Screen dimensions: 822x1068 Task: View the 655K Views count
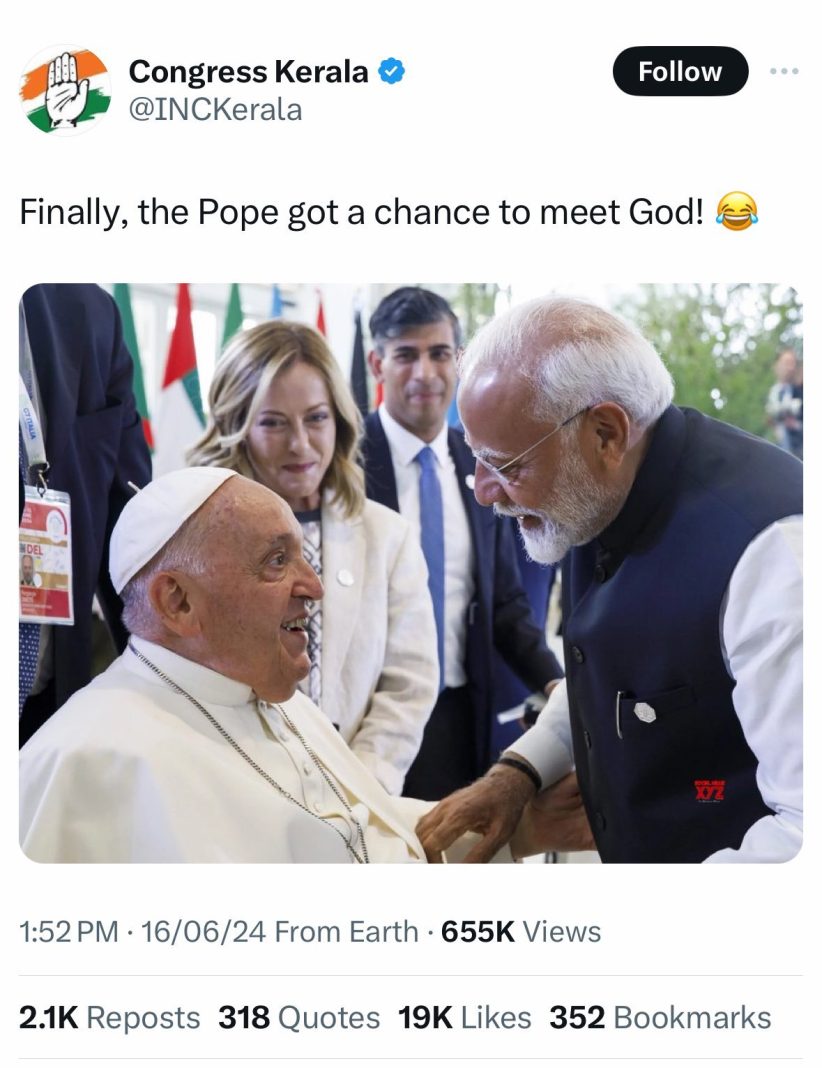pyautogui.click(x=521, y=932)
